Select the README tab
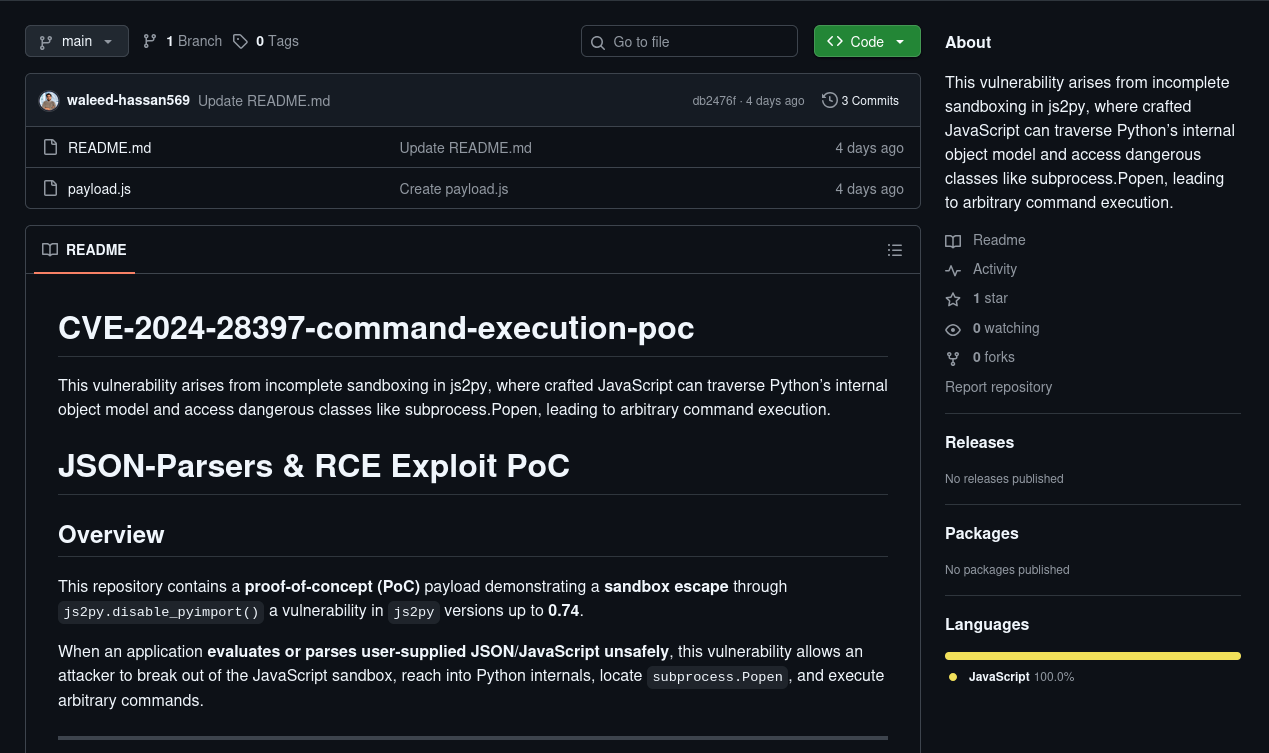Image resolution: width=1269 pixels, height=753 pixels. [85, 250]
